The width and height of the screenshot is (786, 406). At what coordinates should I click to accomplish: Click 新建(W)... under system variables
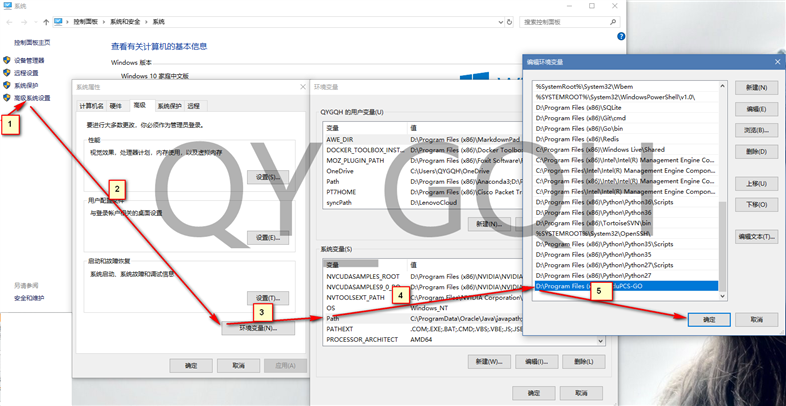[489, 361]
